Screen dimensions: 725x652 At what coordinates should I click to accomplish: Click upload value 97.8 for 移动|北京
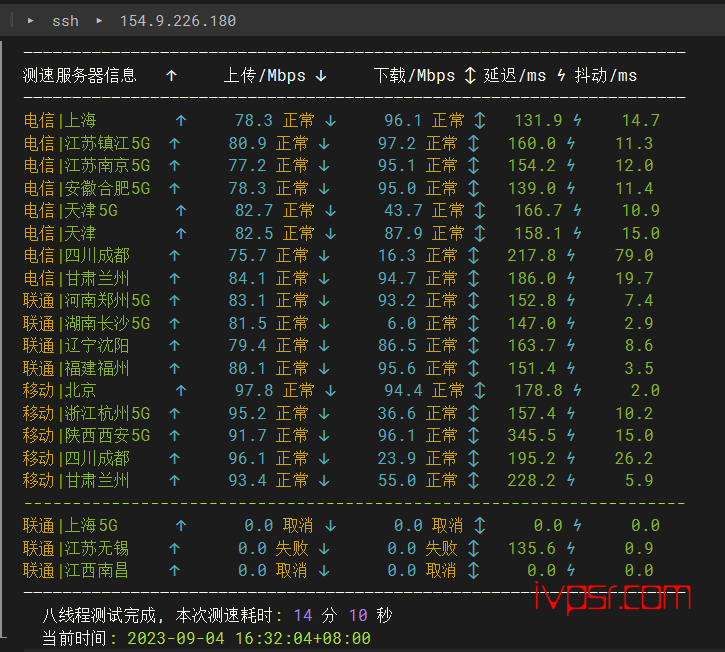254,391
